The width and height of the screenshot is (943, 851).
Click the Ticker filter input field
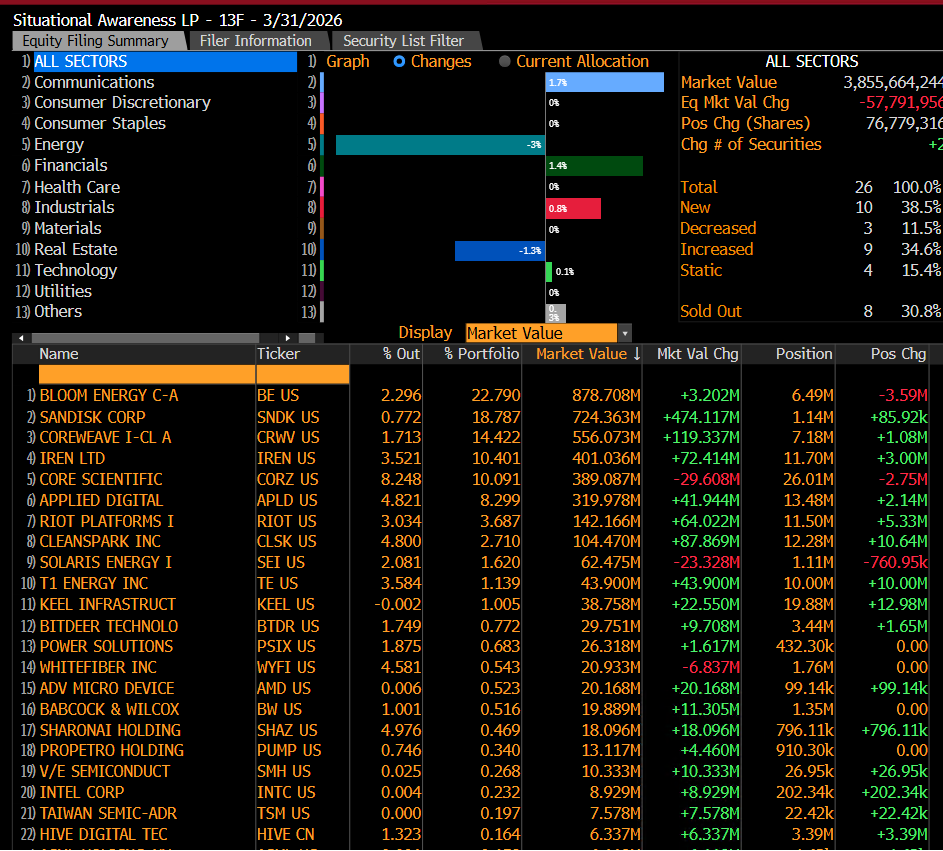pos(303,374)
